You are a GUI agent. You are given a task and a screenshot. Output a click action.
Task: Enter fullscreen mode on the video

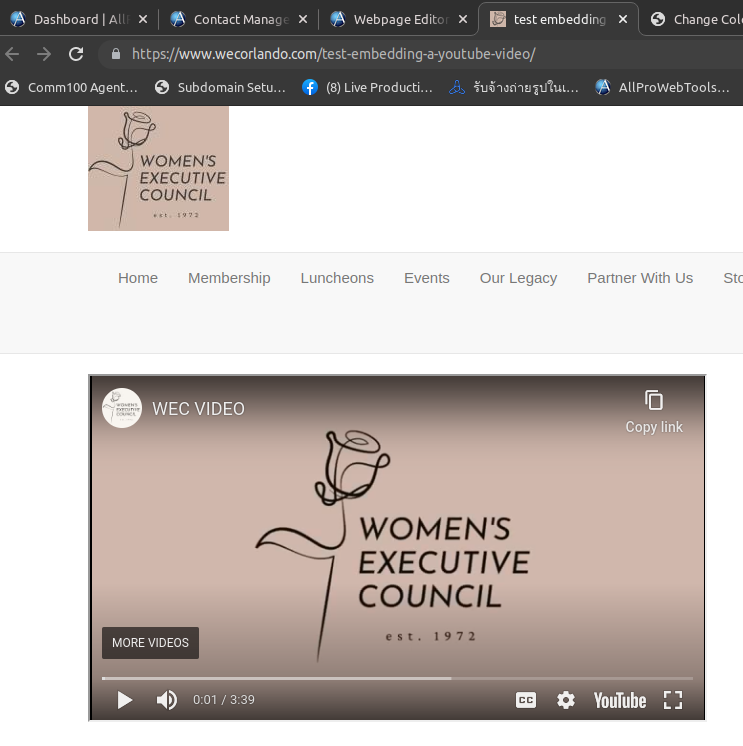click(x=673, y=700)
